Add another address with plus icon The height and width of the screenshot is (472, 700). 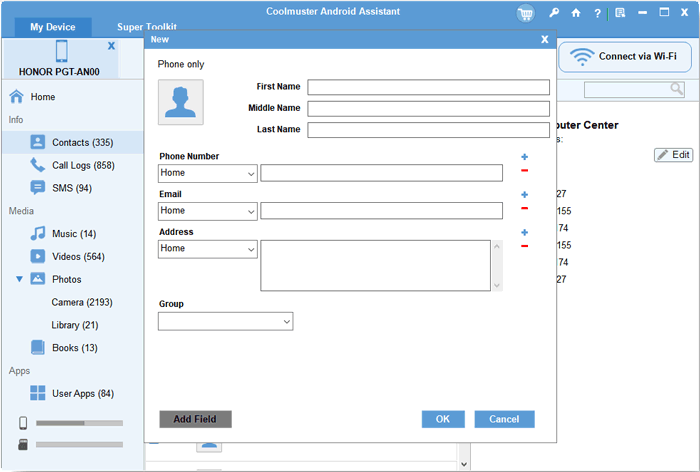(525, 232)
